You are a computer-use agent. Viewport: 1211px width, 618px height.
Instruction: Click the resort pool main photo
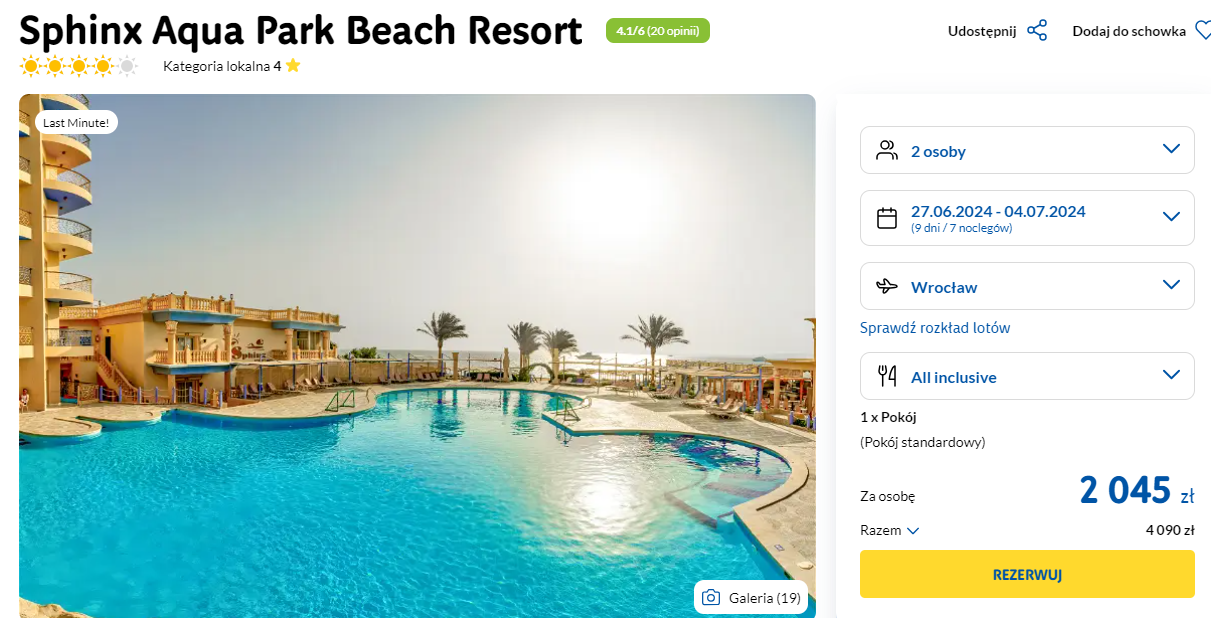click(x=417, y=356)
